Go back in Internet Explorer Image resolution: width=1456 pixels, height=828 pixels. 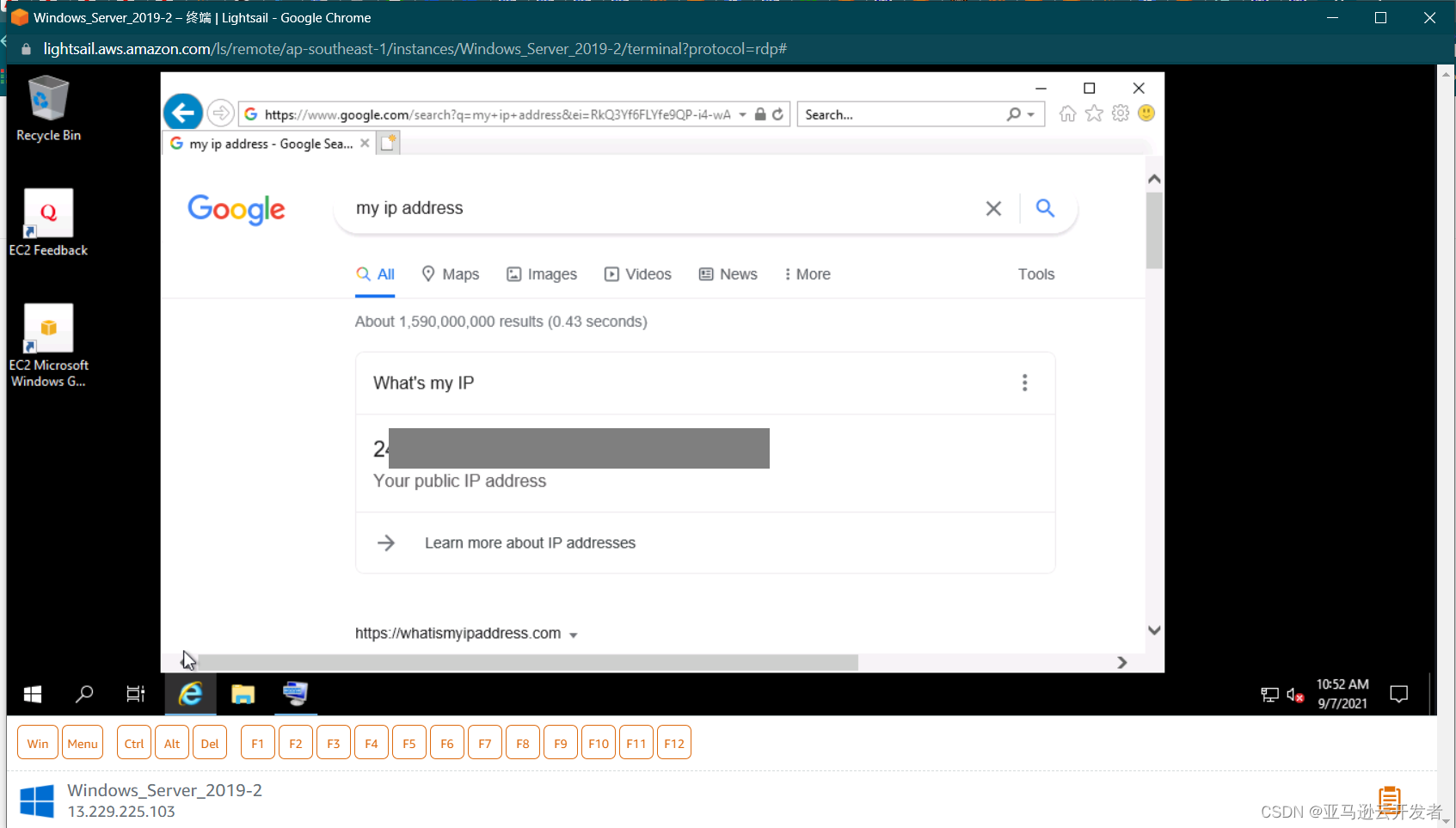click(x=183, y=113)
